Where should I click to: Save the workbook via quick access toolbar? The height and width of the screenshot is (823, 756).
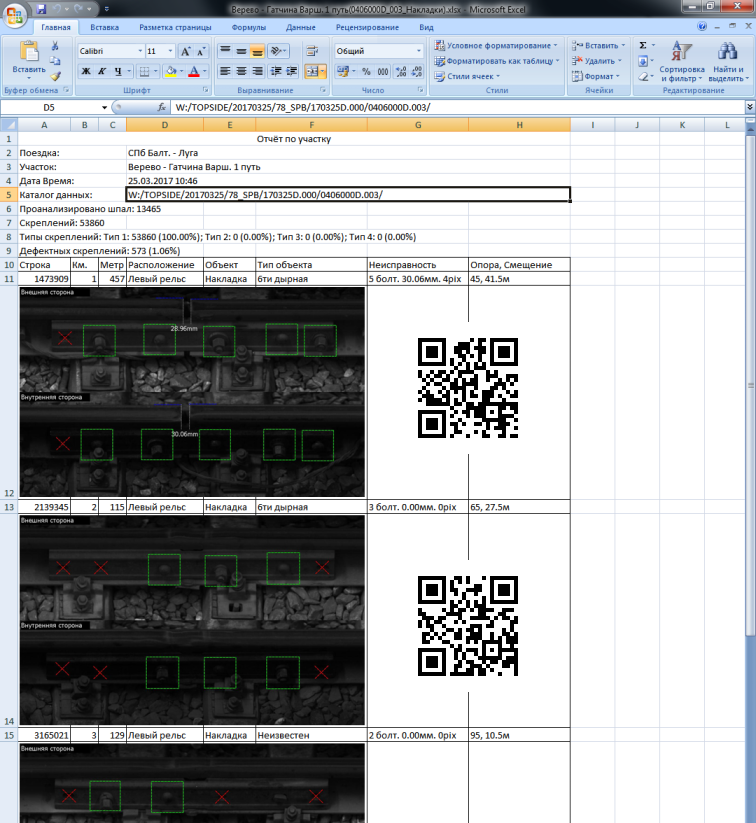pyautogui.click(x=41, y=9)
